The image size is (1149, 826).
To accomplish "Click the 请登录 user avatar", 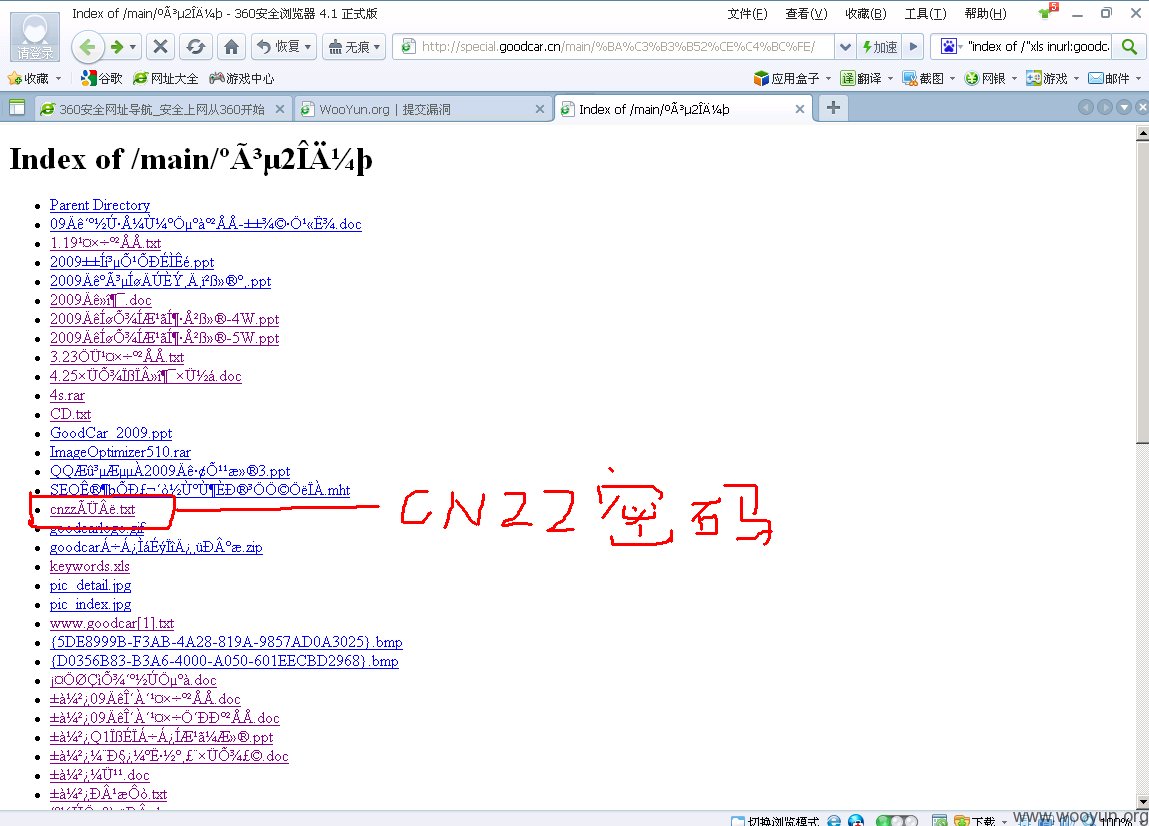I will (35, 37).
